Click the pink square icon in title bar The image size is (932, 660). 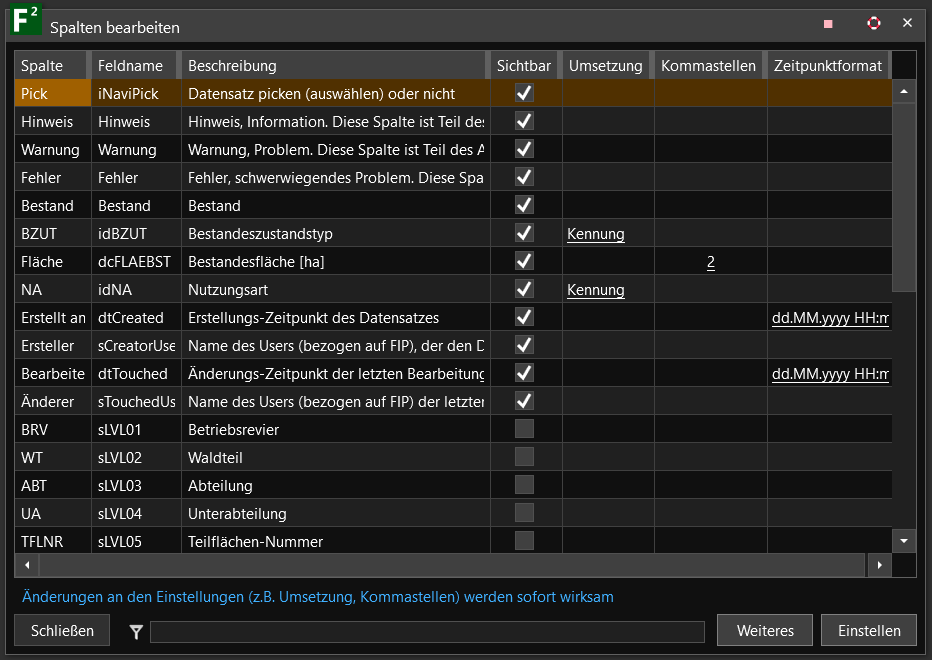[828, 23]
